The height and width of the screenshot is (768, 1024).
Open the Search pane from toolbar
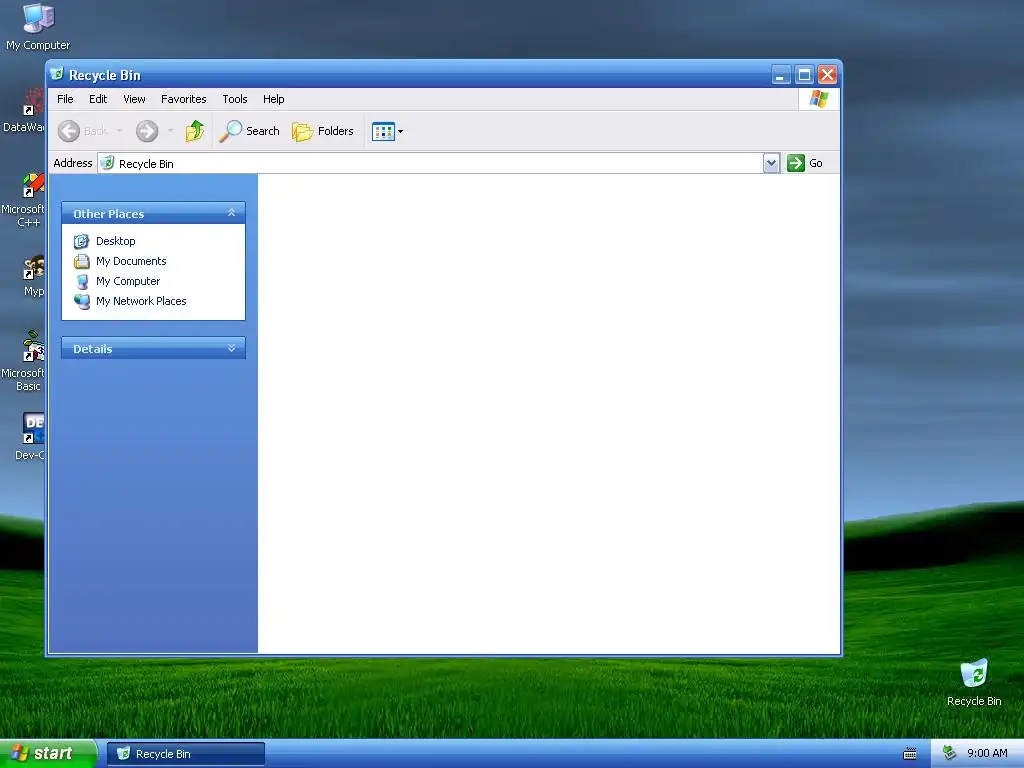coord(249,131)
